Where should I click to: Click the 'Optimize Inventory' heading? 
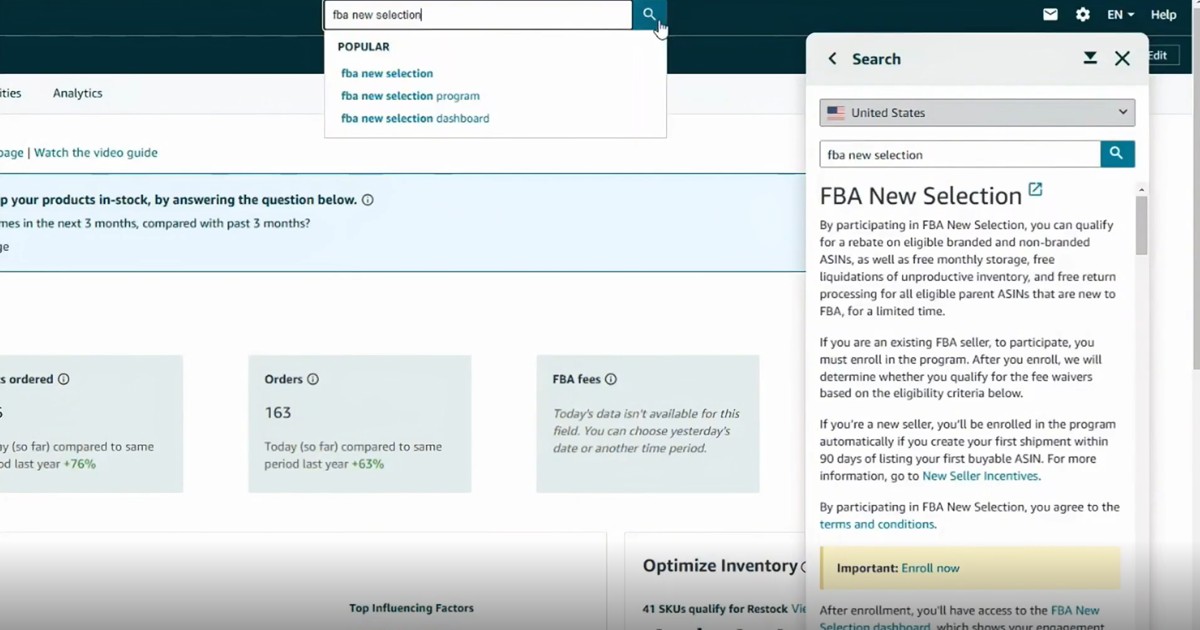click(720, 566)
